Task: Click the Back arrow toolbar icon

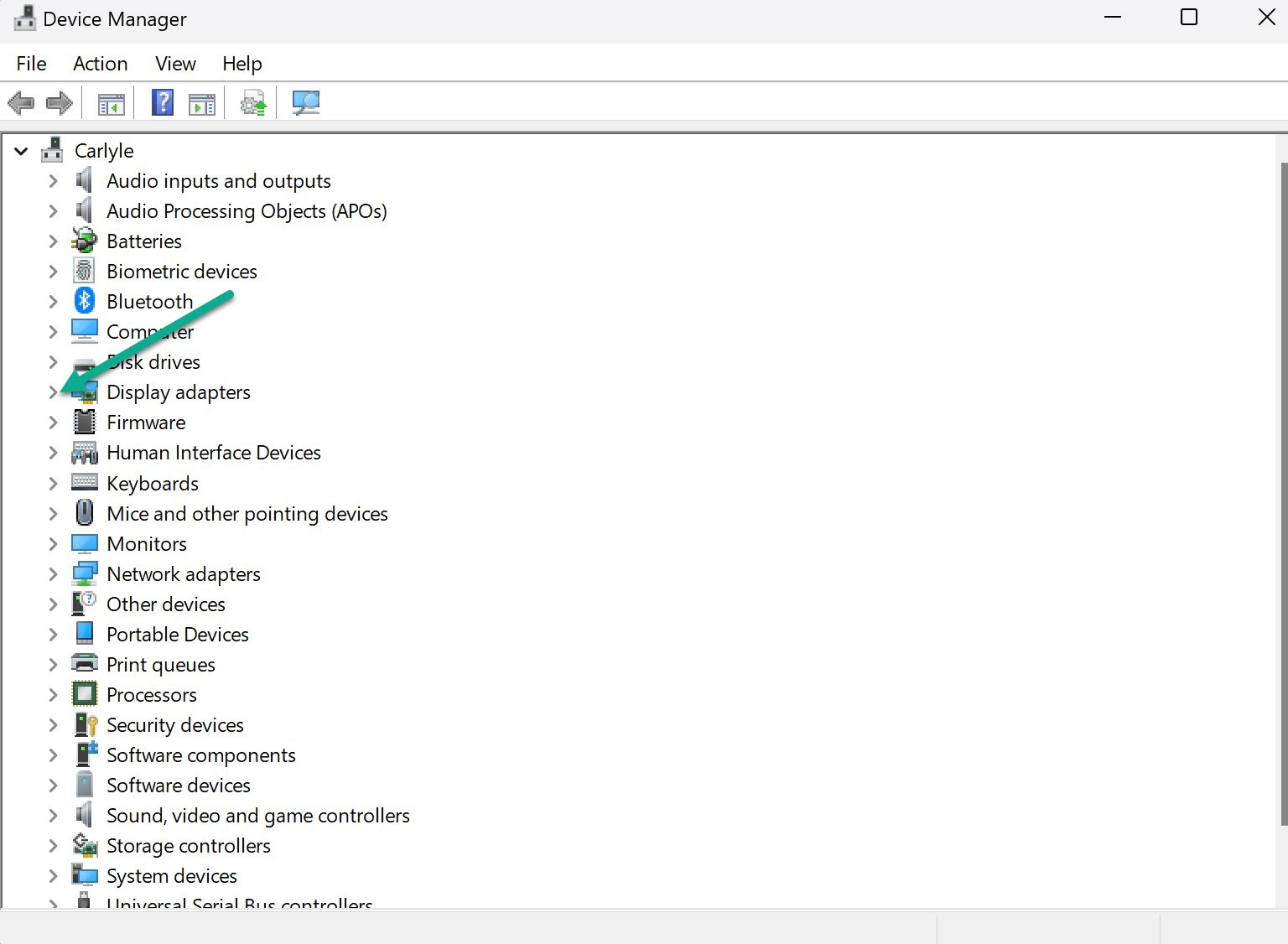Action: click(x=21, y=104)
